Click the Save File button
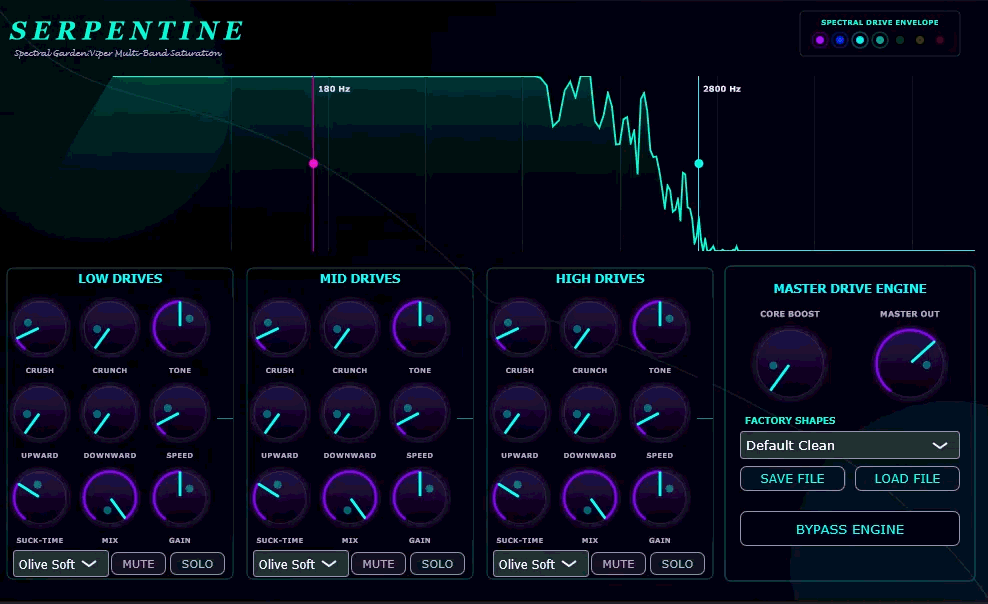 (792, 479)
